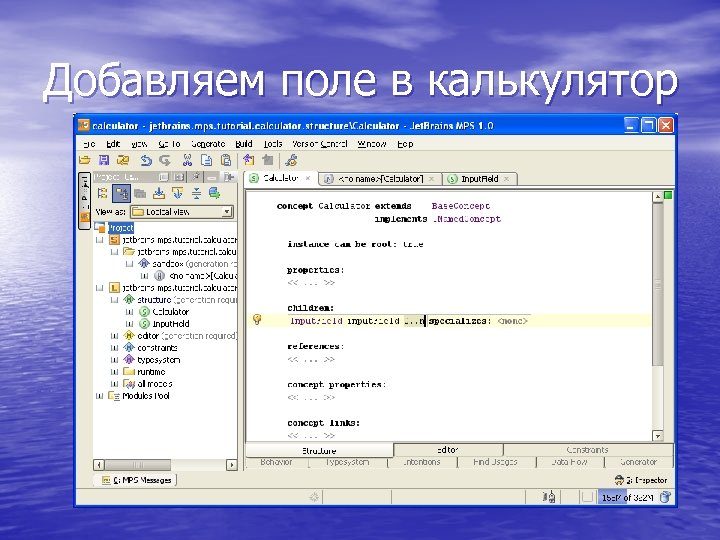The width and height of the screenshot is (720, 540).
Task: Expand the editor model node
Action: [x=115, y=336]
